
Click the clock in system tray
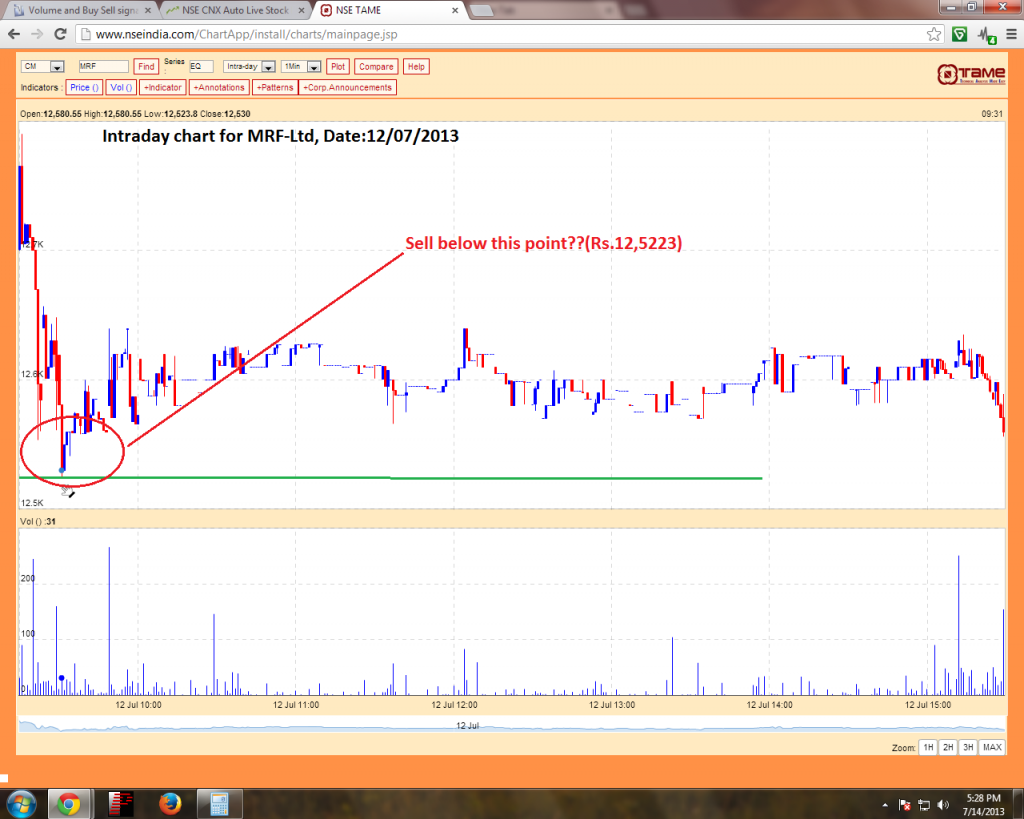984,805
